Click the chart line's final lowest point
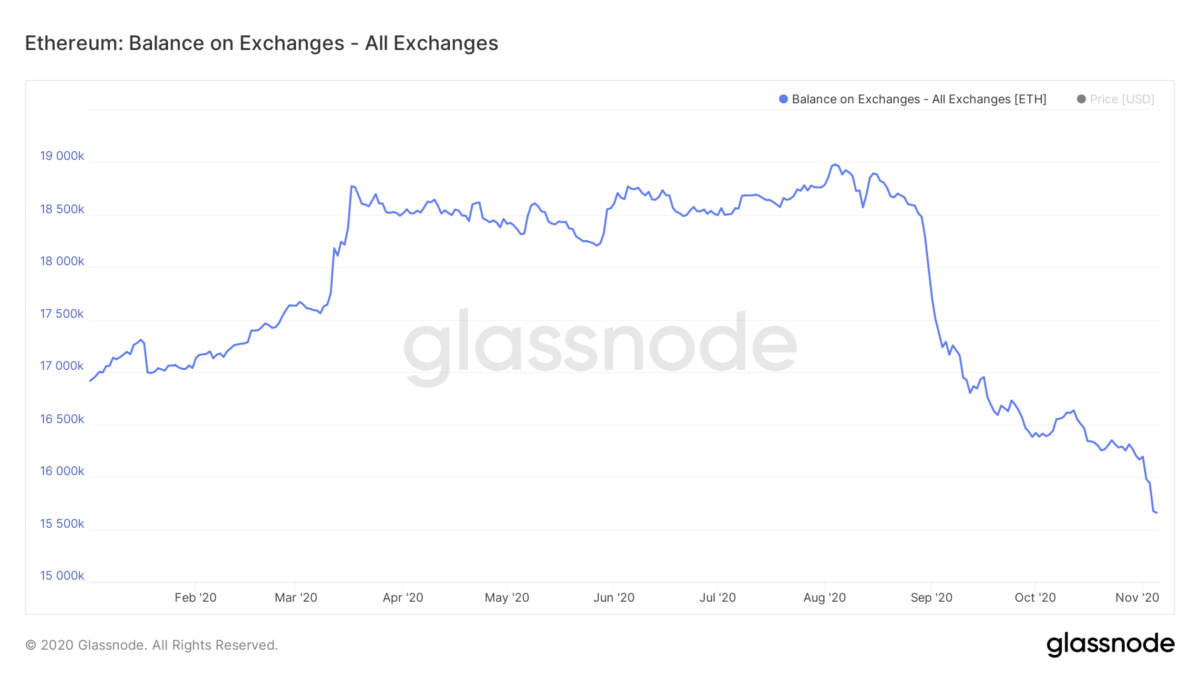The height and width of the screenshot is (675, 1200). pyautogui.click(x=1156, y=513)
